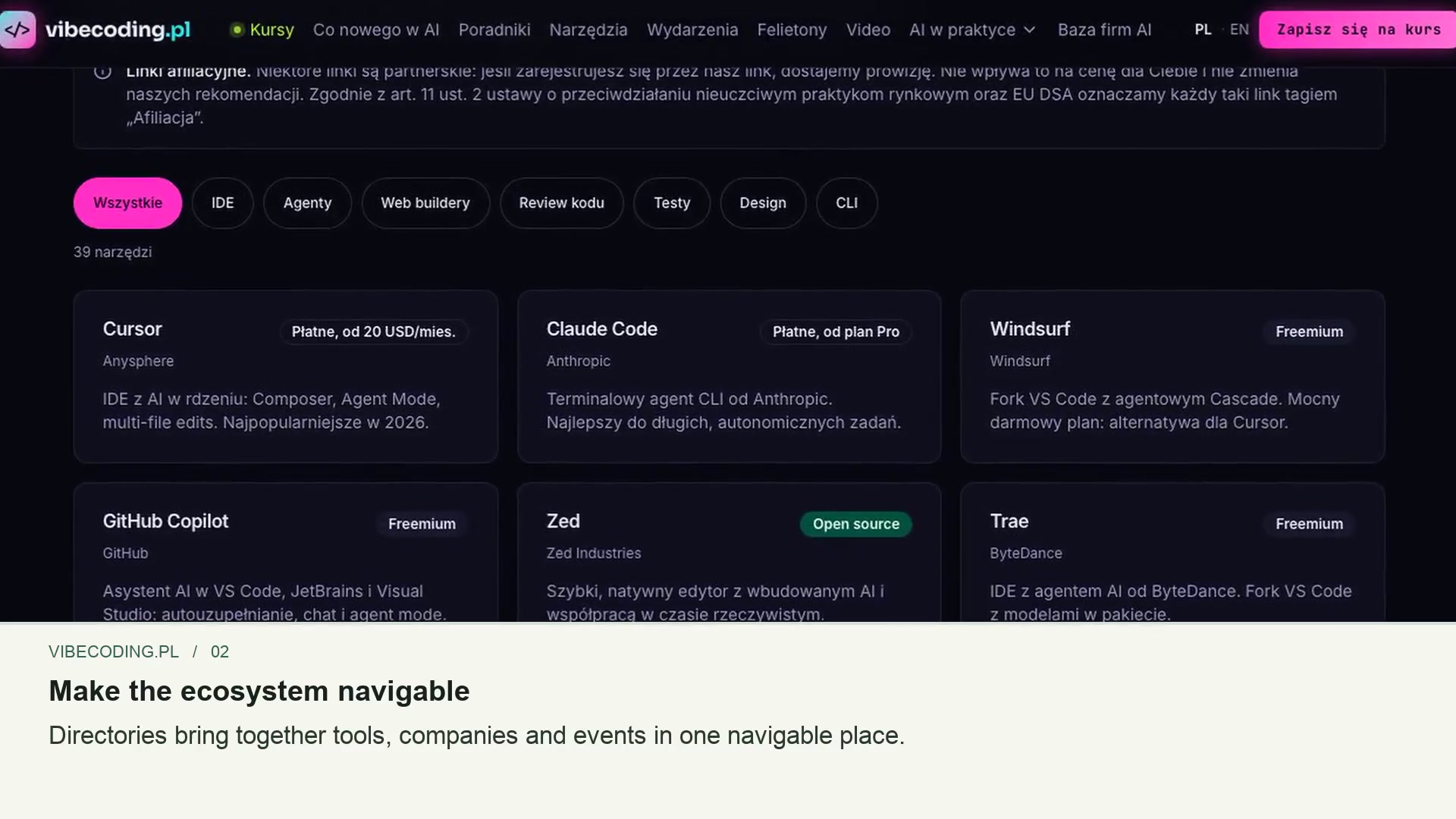The height and width of the screenshot is (819, 1456).
Task: Choose the Review kodu filter
Action: [561, 203]
